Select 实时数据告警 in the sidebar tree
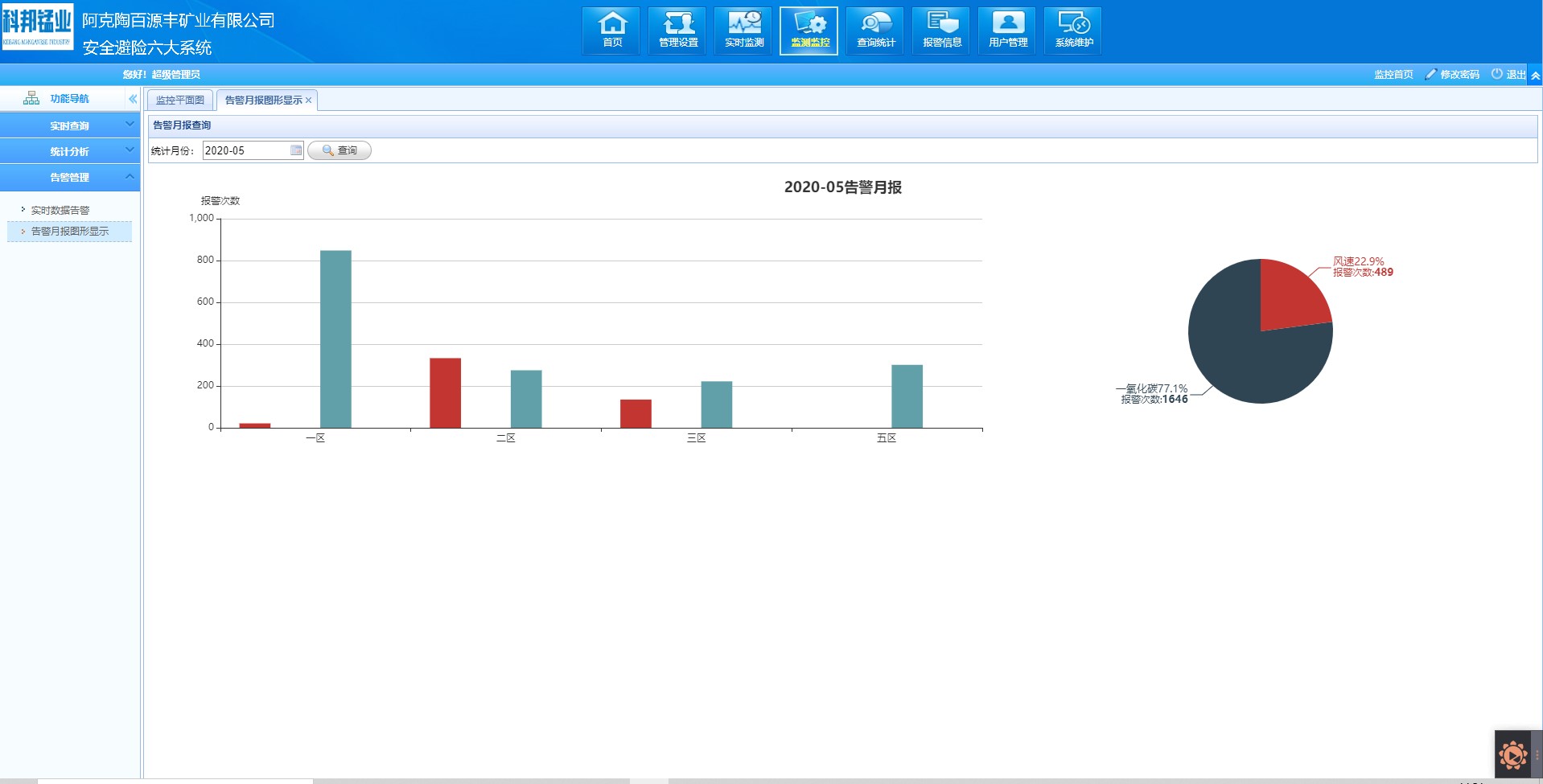This screenshot has height=784, width=1543. [60, 211]
